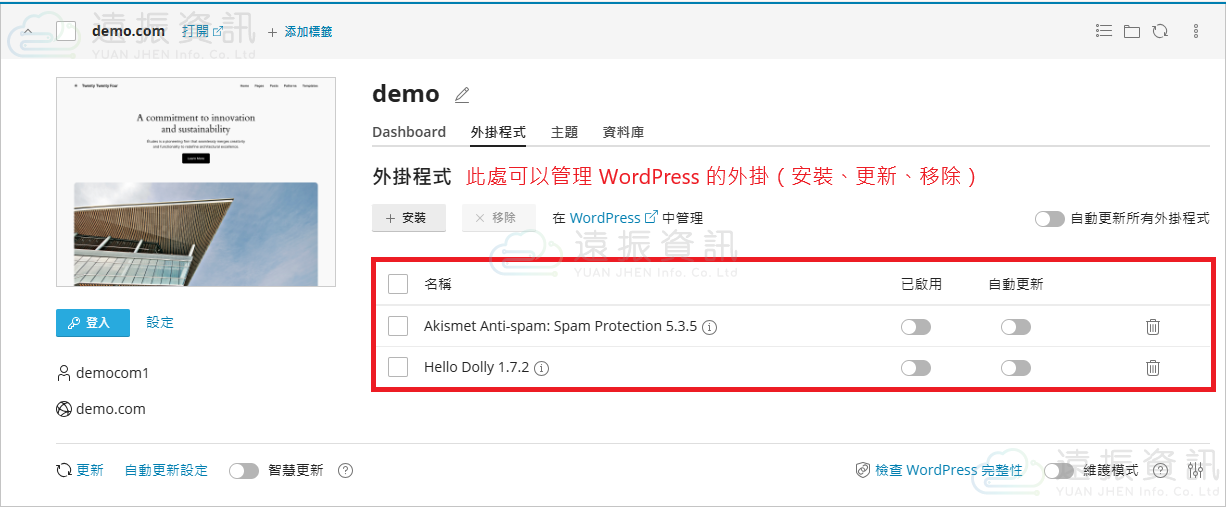This screenshot has height=507, width=1226.
Task: Collapse the demo.com site panel chevron
Action: tap(28, 31)
